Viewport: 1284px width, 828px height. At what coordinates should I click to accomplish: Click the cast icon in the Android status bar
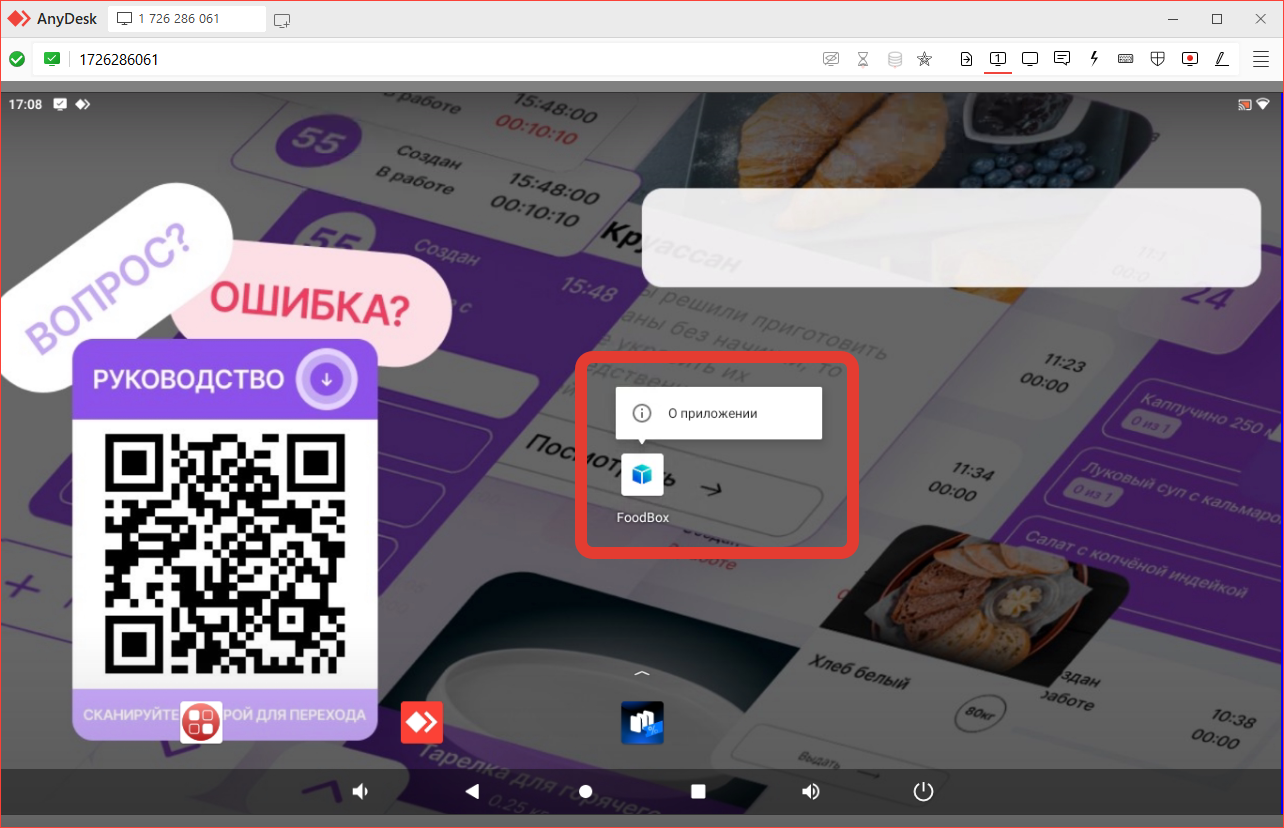[1245, 104]
